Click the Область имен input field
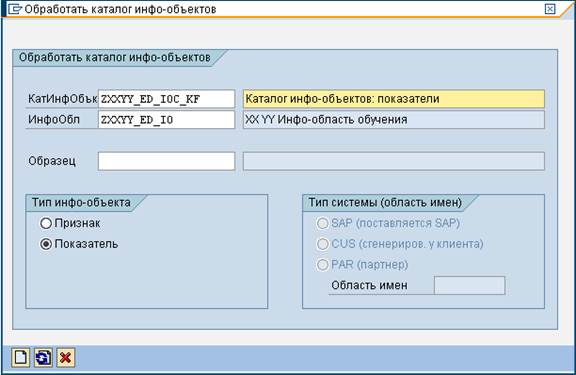The height and width of the screenshot is (375, 576). (469, 285)
